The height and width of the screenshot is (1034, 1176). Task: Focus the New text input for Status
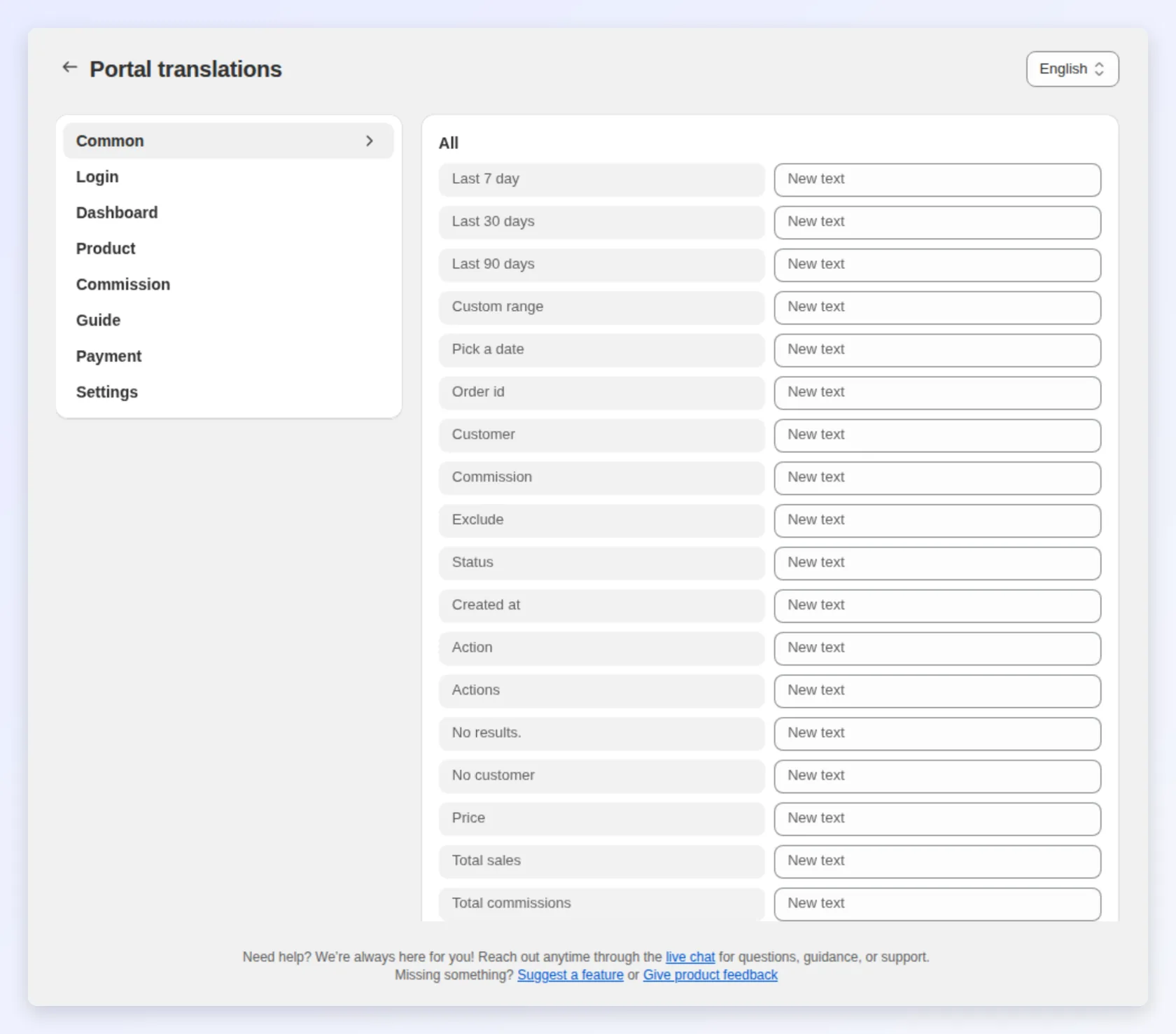click(937, 563)
